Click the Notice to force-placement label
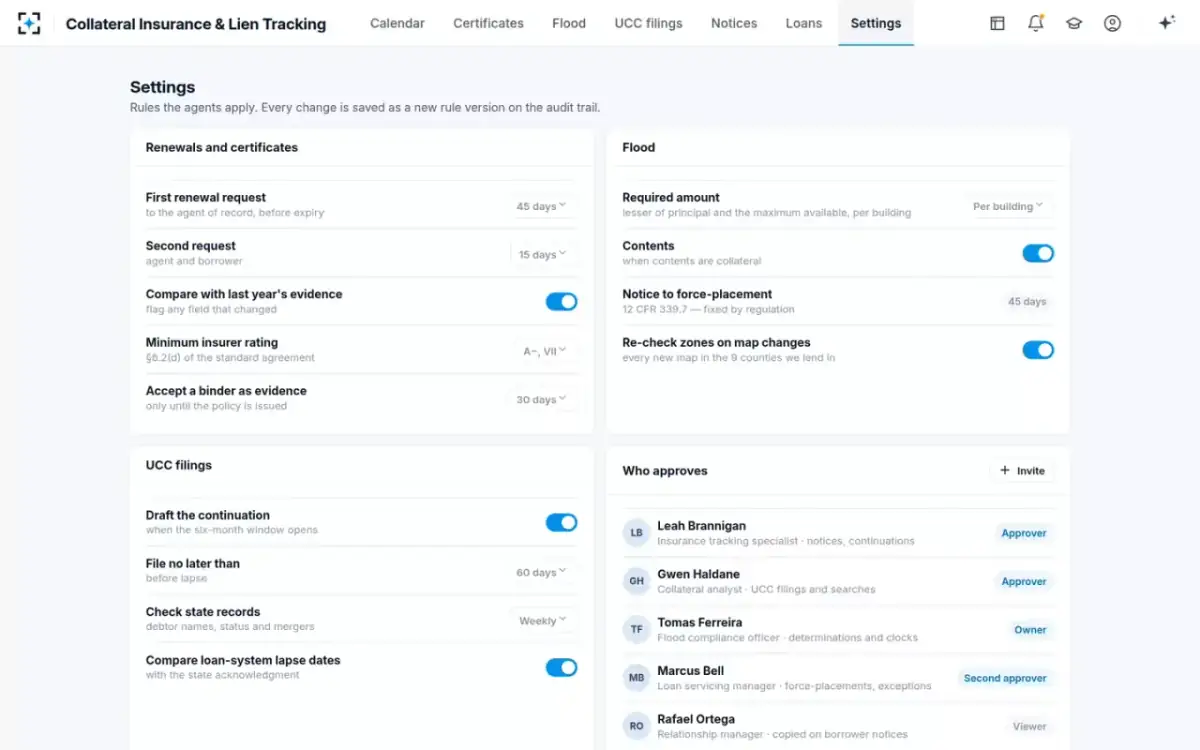Image resolution: width=1200 pixels, height=750 pixels. [697, 294]
